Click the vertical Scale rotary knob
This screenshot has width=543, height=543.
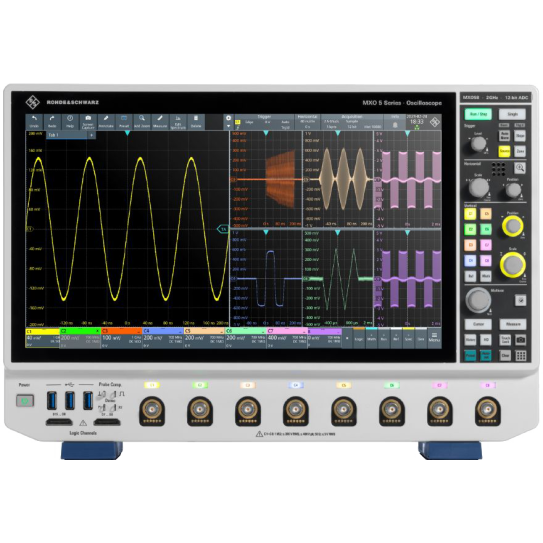point(513,265)
